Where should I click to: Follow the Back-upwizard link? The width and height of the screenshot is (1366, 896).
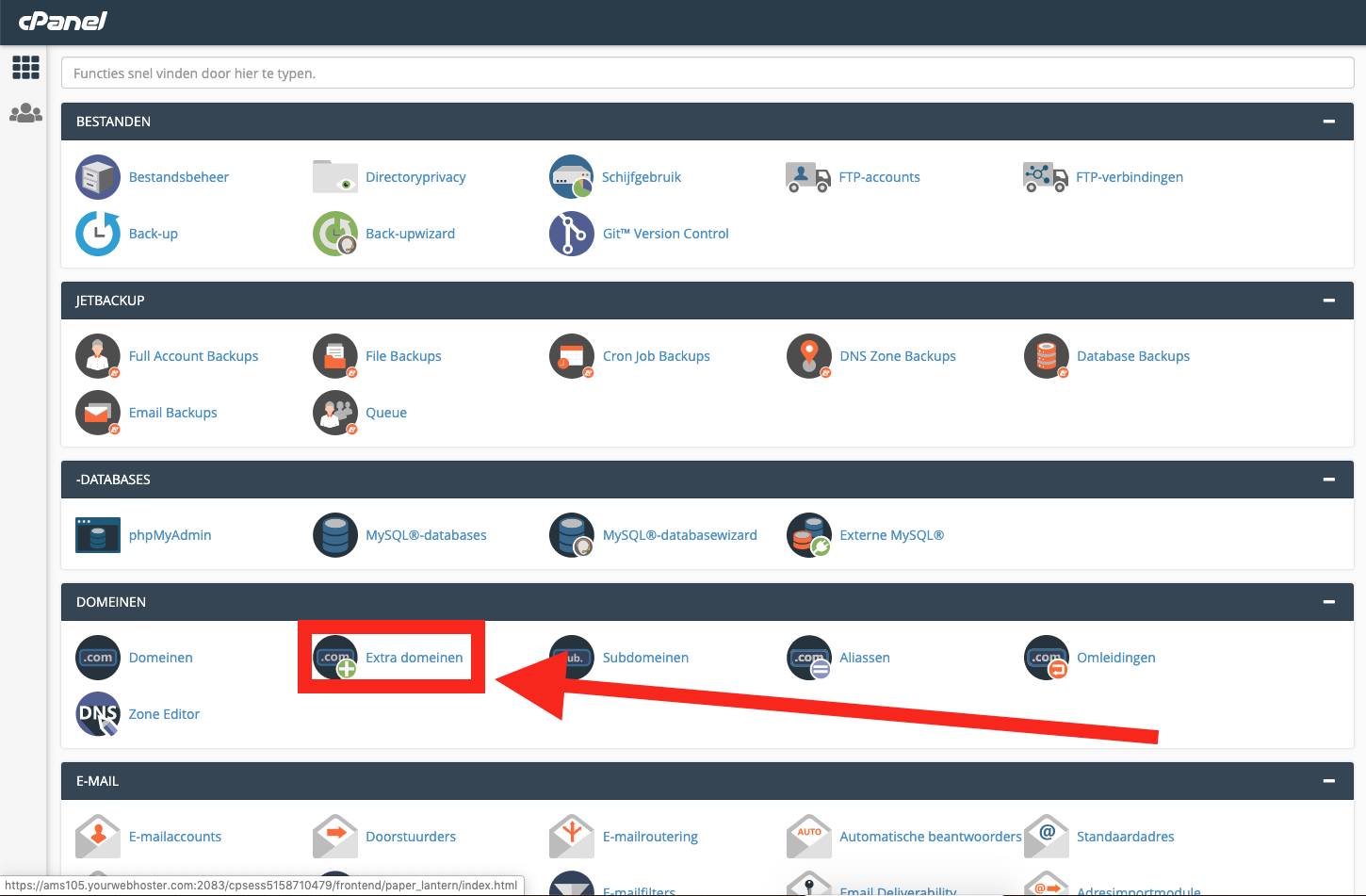pyautogui.click(x=410, y=234)
